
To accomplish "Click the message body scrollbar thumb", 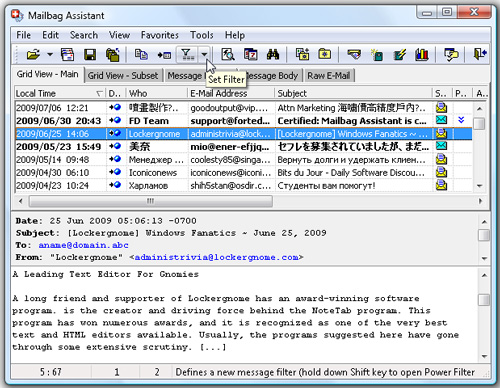I will tap(484, 299).
